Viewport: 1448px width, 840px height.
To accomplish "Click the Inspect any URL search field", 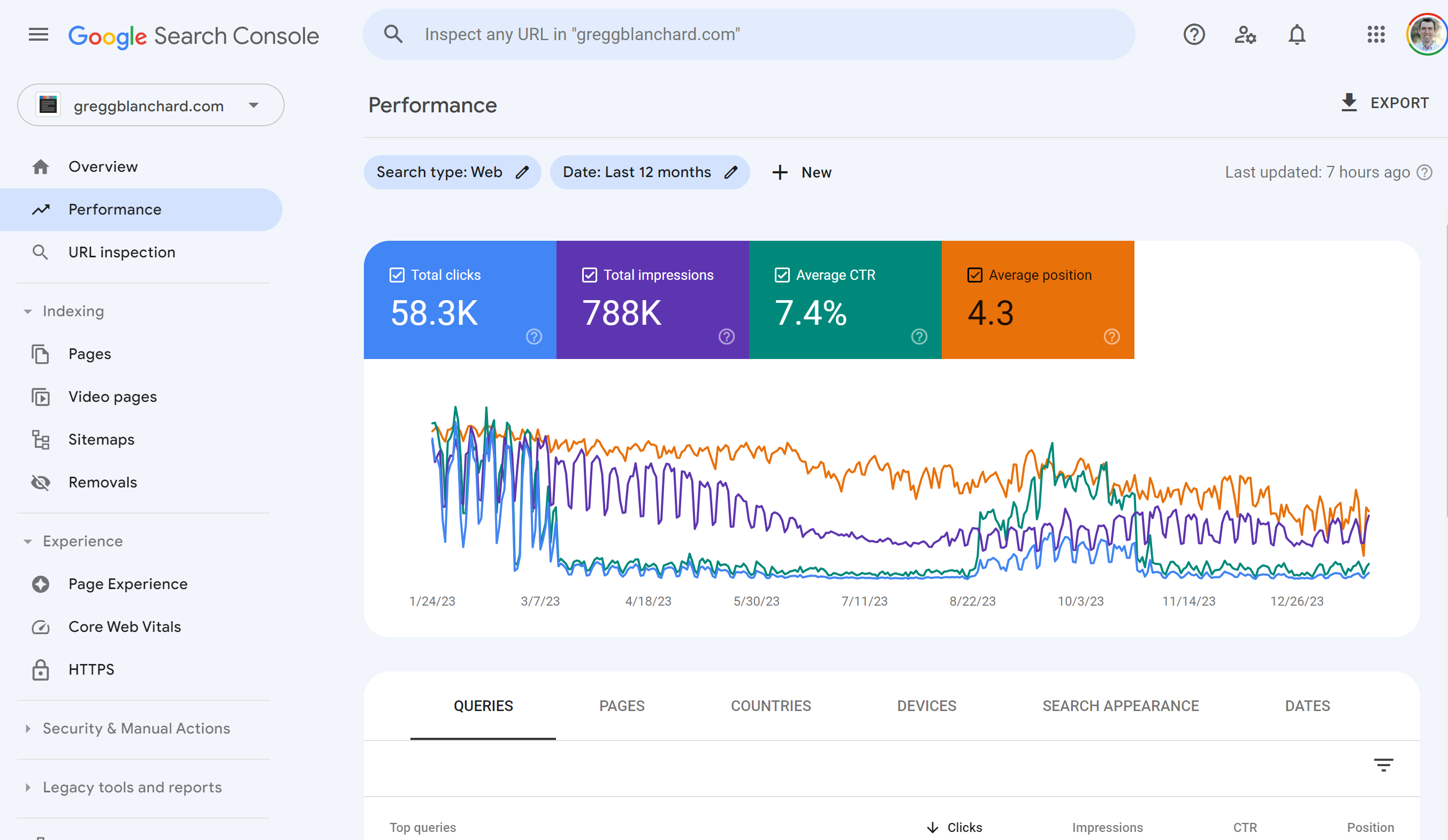I will point(747,34).
